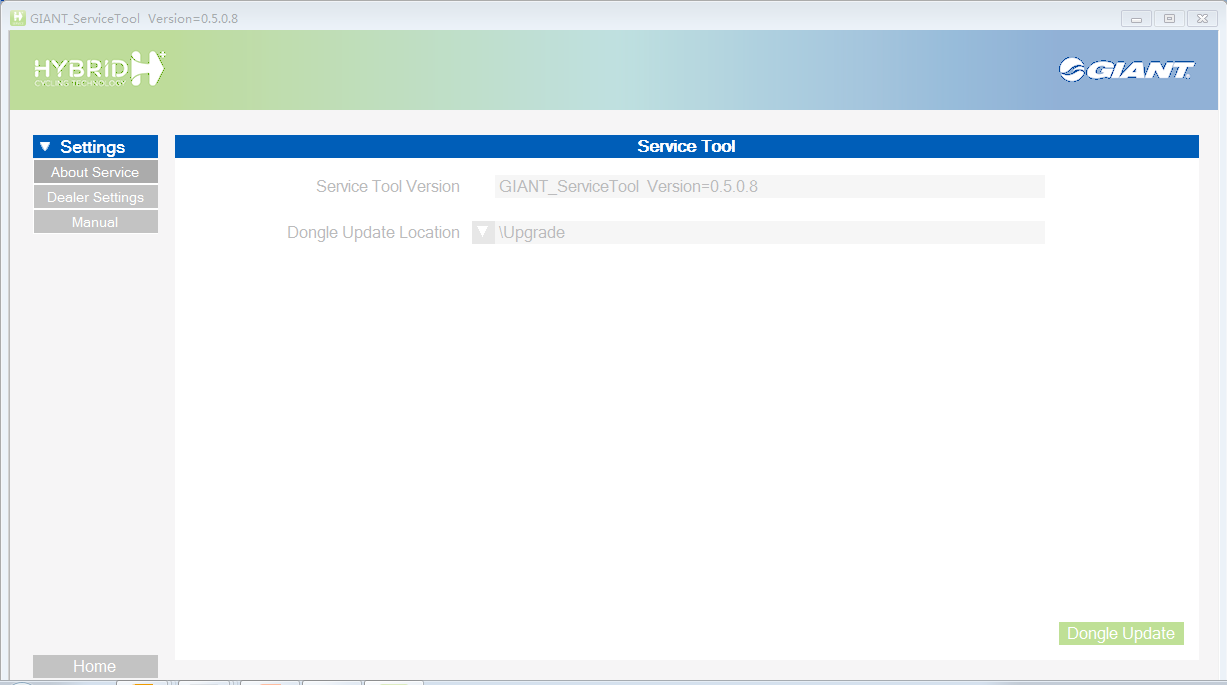The image size is (1227, 685).
Task: Click Service Tool Version field
Action: click(770, 186)
